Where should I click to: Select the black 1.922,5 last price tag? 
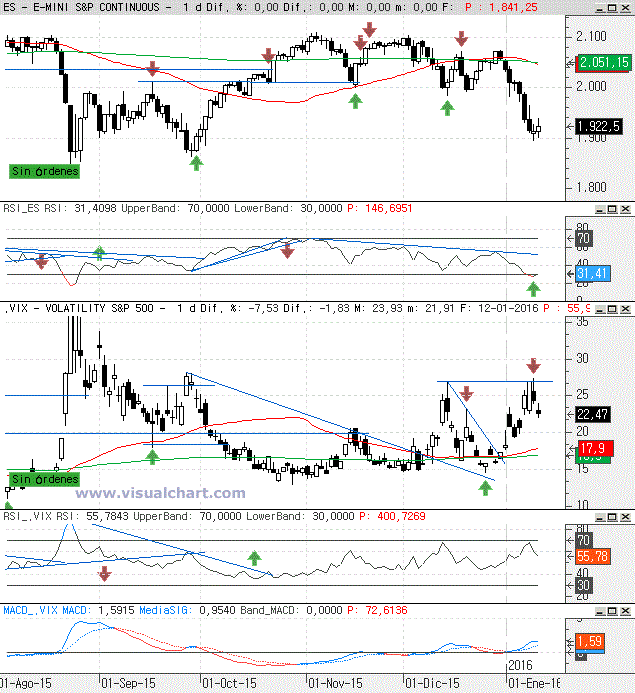pyautogui.click(x=599, y=126)
